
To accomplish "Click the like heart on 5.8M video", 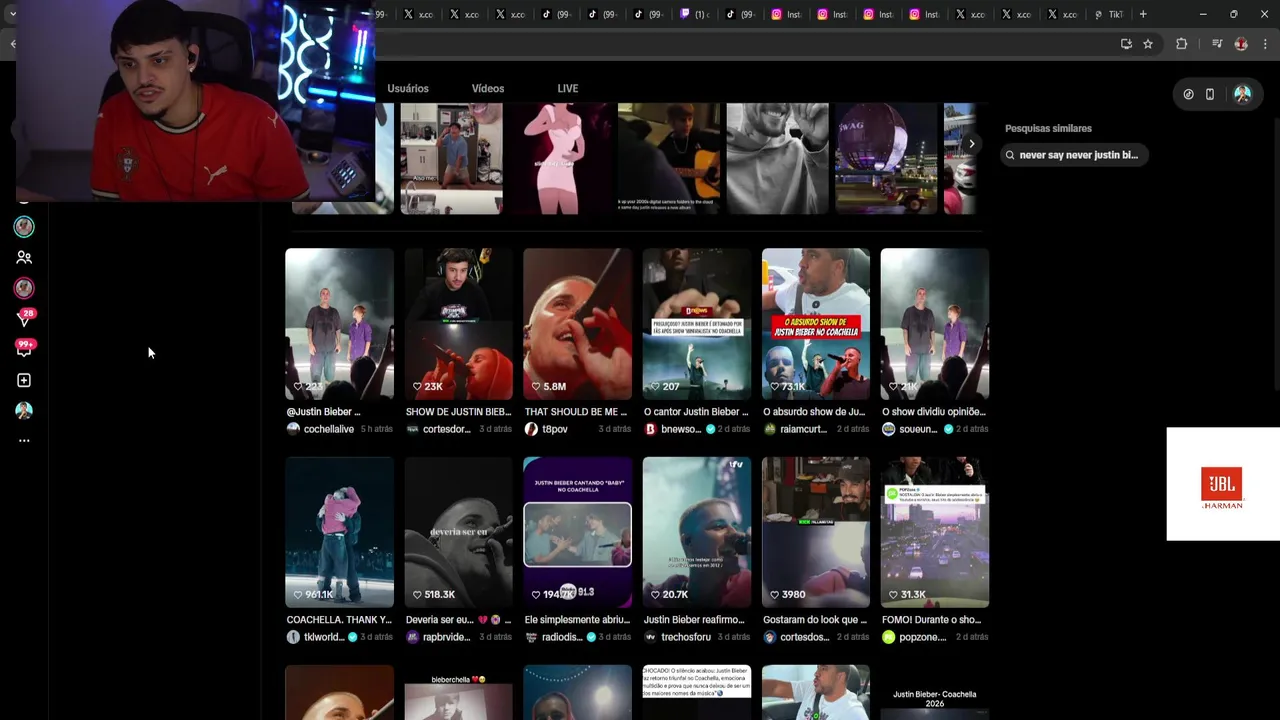I will click(536, 386).
